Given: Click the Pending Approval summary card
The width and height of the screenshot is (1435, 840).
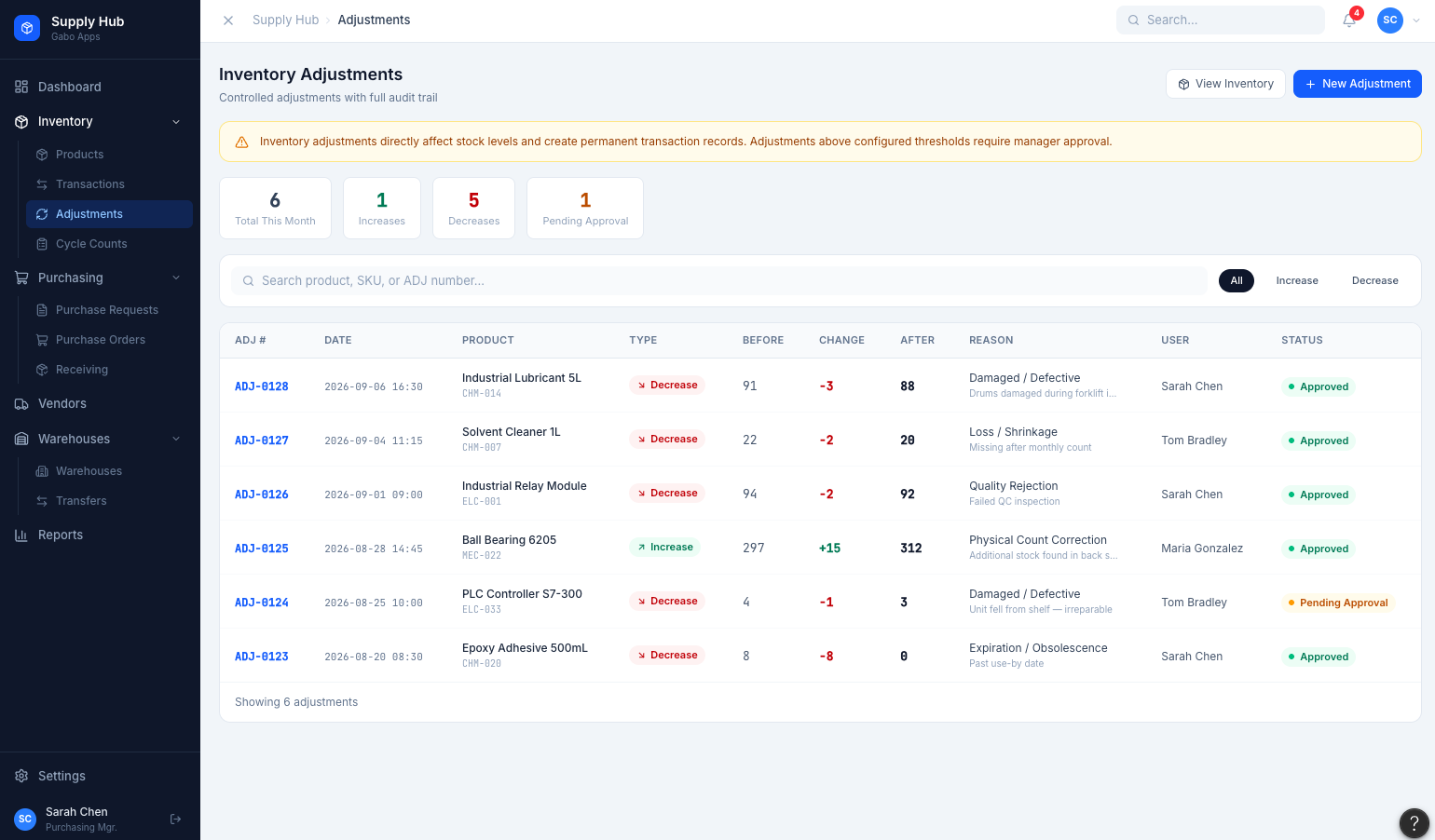Looking at the screenshot, I should pyautogui.click(x=585, y=208).
